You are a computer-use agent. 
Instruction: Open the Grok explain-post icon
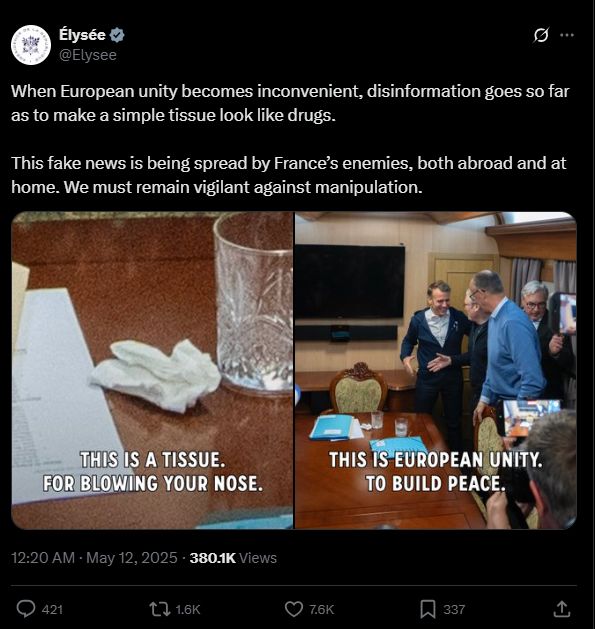[541, 35]
